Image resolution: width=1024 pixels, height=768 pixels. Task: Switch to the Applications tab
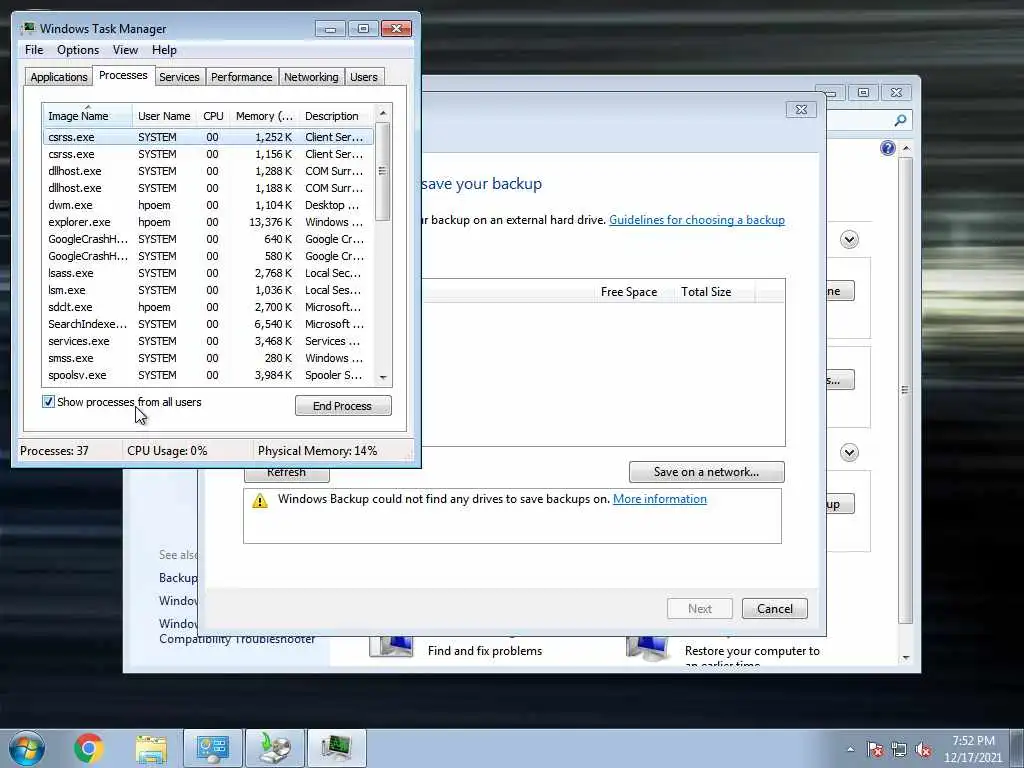tap(59, 77)
